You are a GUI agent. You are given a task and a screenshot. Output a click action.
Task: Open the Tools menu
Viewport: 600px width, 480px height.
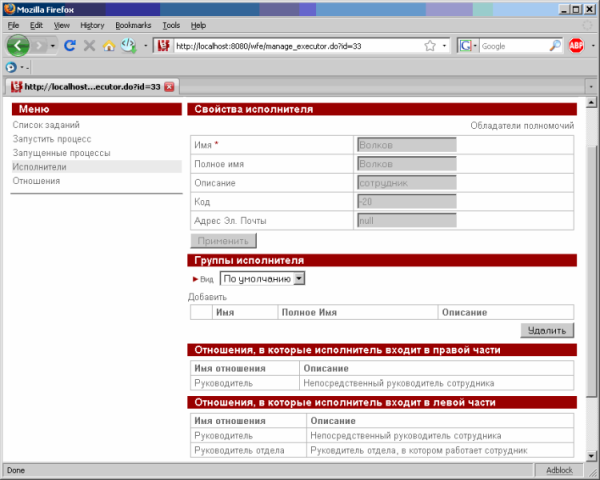click(171, 24)
